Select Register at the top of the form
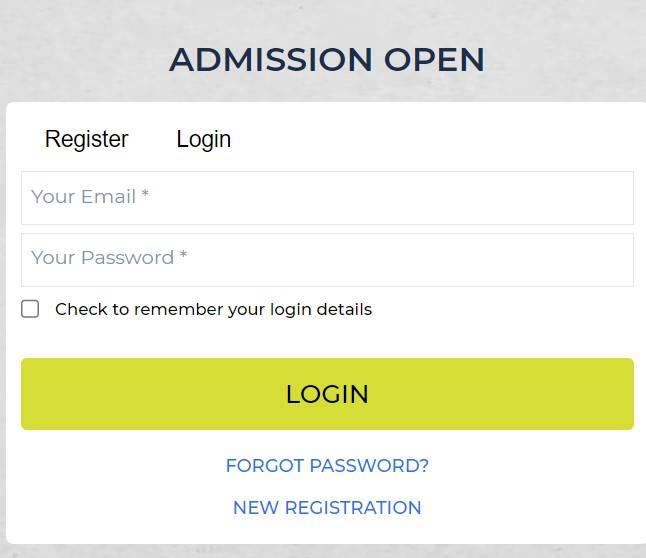The height and width of the screenshot is (558, 646). [x=87, y=139]
